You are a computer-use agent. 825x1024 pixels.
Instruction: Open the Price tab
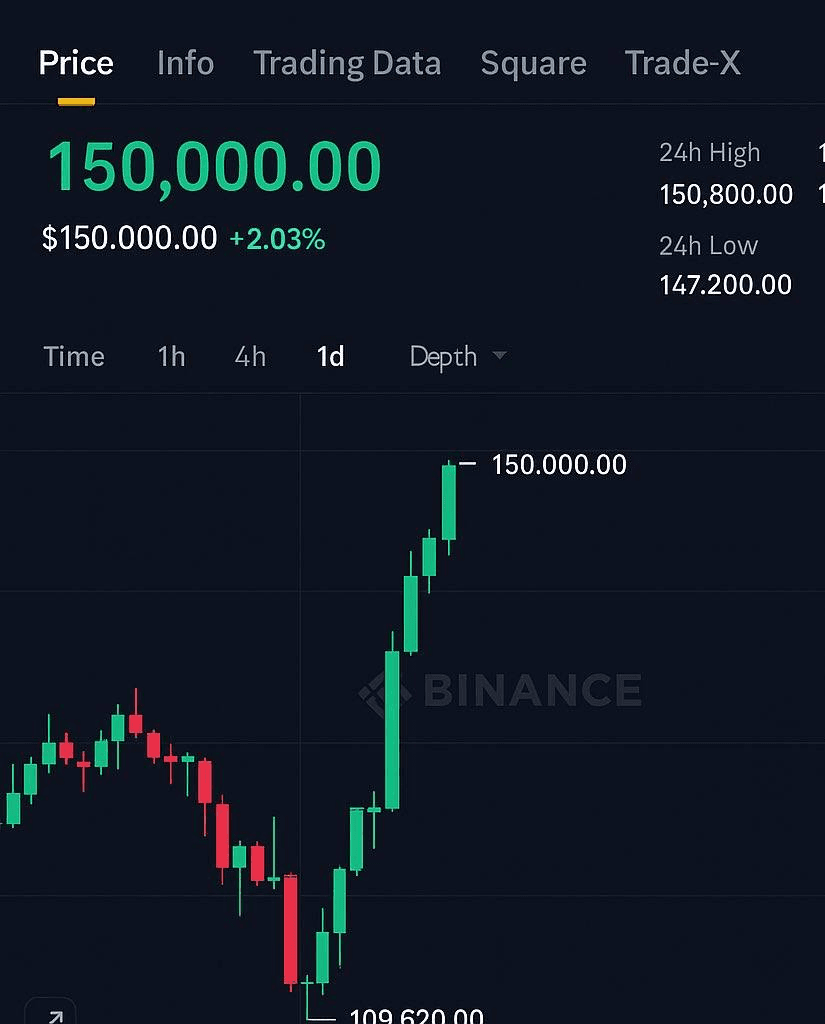tap(76, 64)
